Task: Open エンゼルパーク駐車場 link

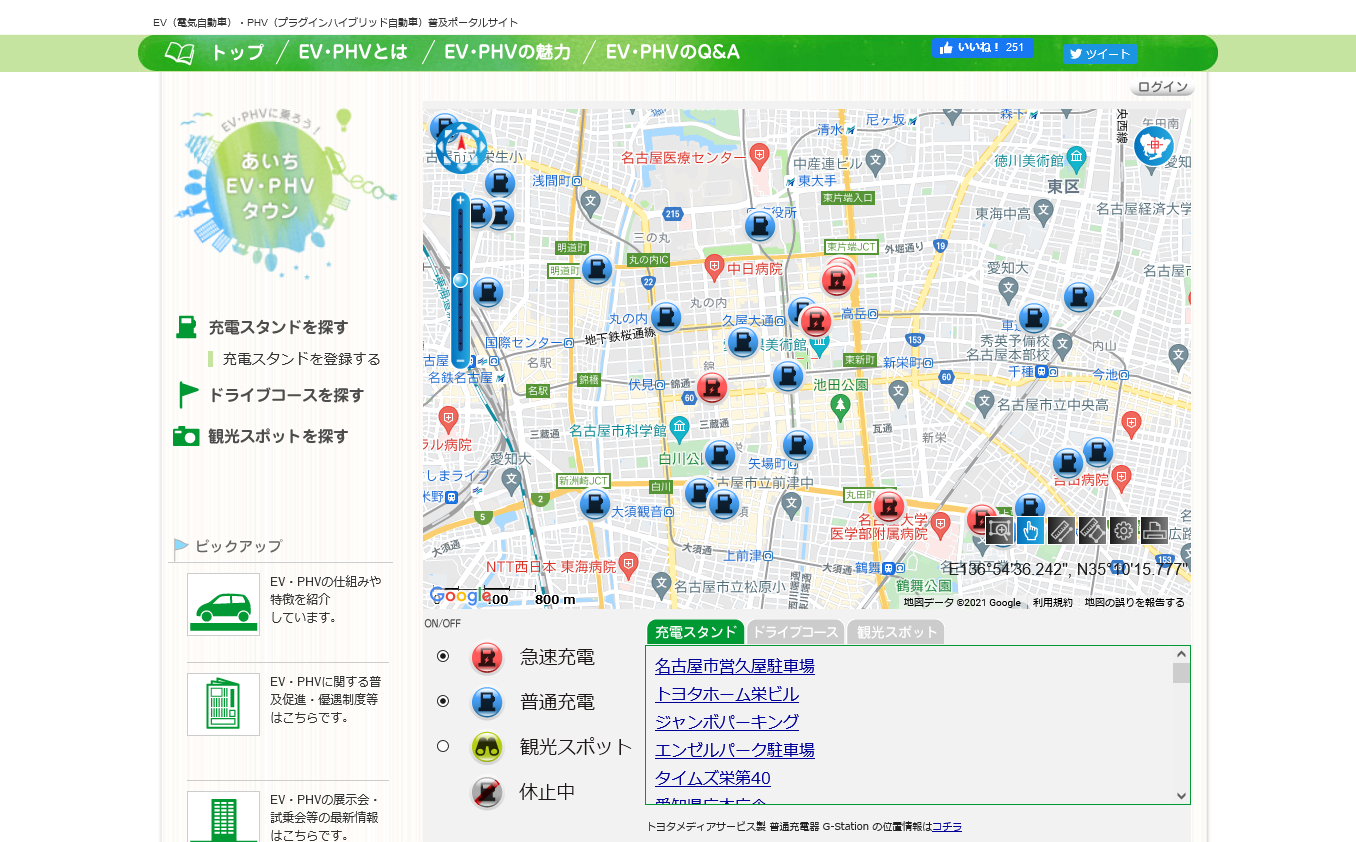Action: coord(735,750)
